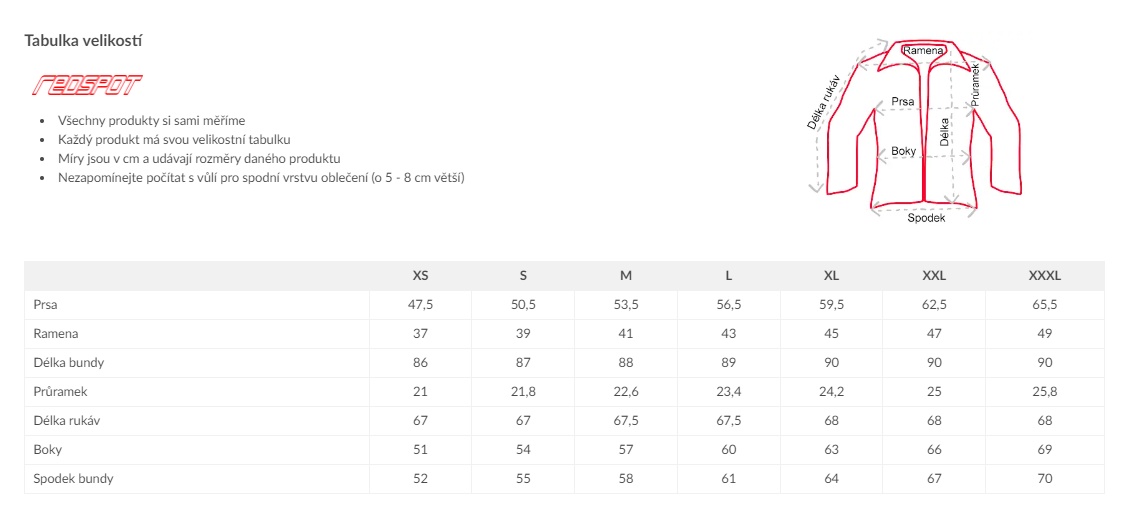Click the Spodek label under jacket diagram
Image resolution: width=1134 pixels, height=519 pixels.
[926, 218]
